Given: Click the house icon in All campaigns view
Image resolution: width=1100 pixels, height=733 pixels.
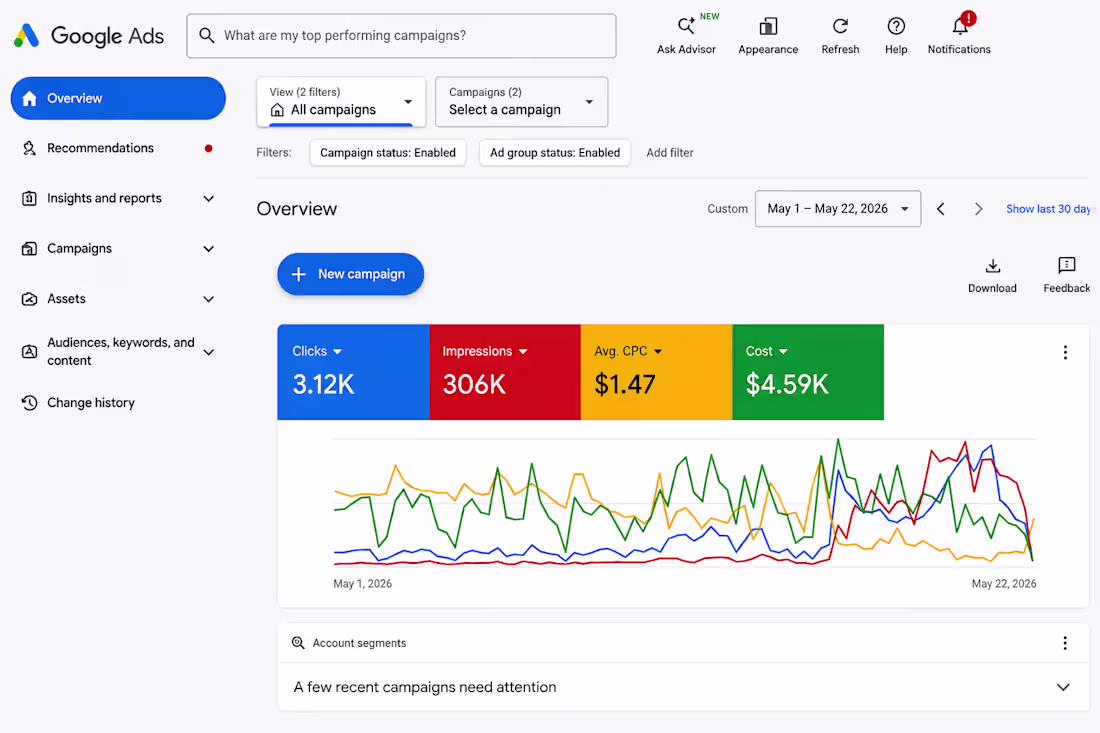Looking at the screenshot, I should [x=277, y=110].
